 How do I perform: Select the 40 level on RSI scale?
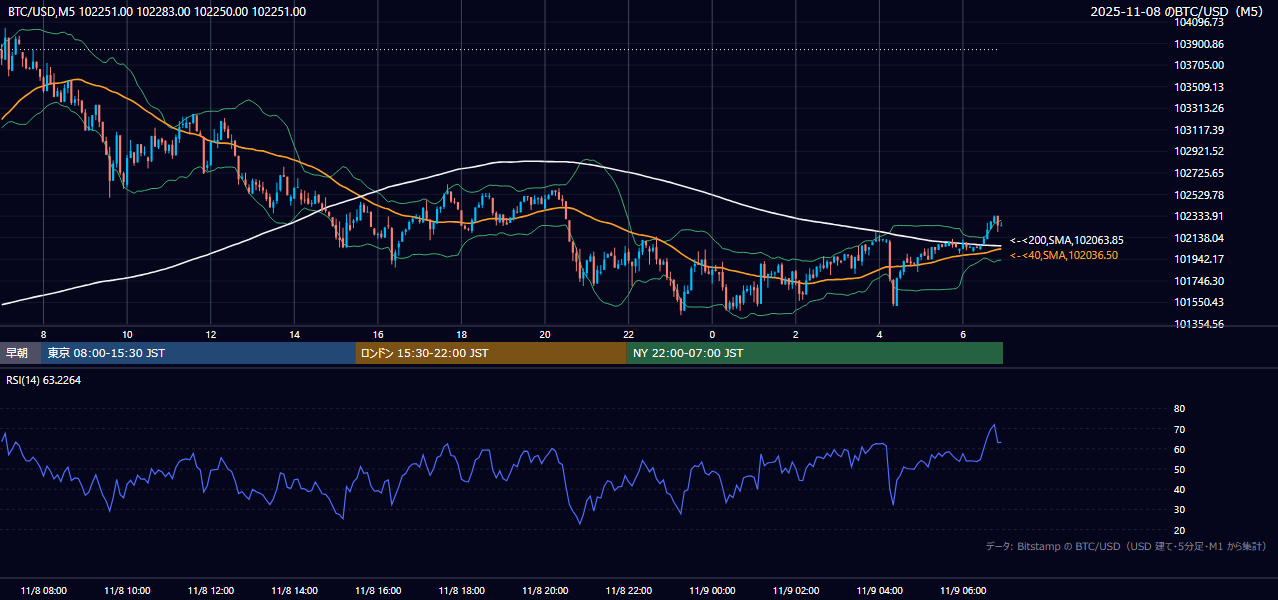(1179, 489)
